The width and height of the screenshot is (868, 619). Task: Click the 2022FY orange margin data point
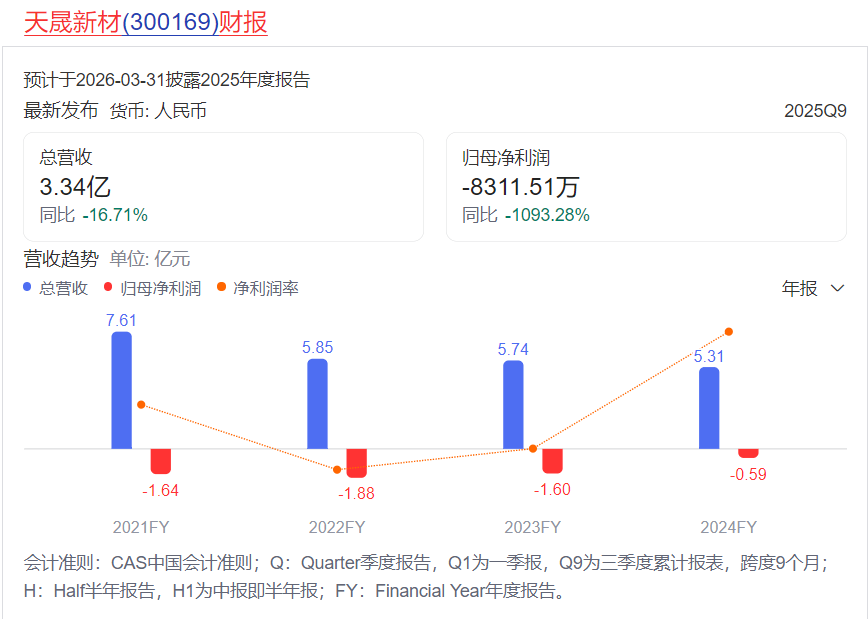(337, 470)
